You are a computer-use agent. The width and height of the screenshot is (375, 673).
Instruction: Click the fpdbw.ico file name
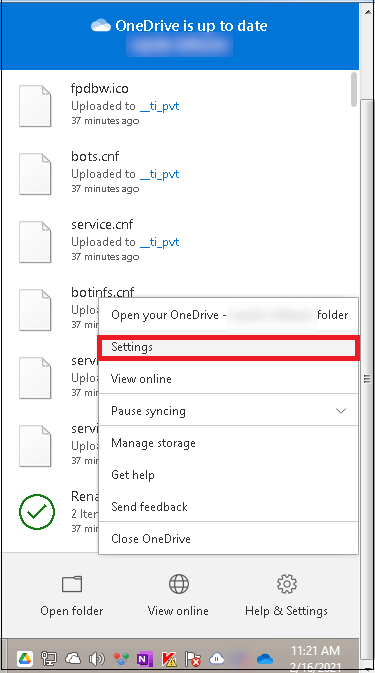pyautogui.click(x=100, y=88)
